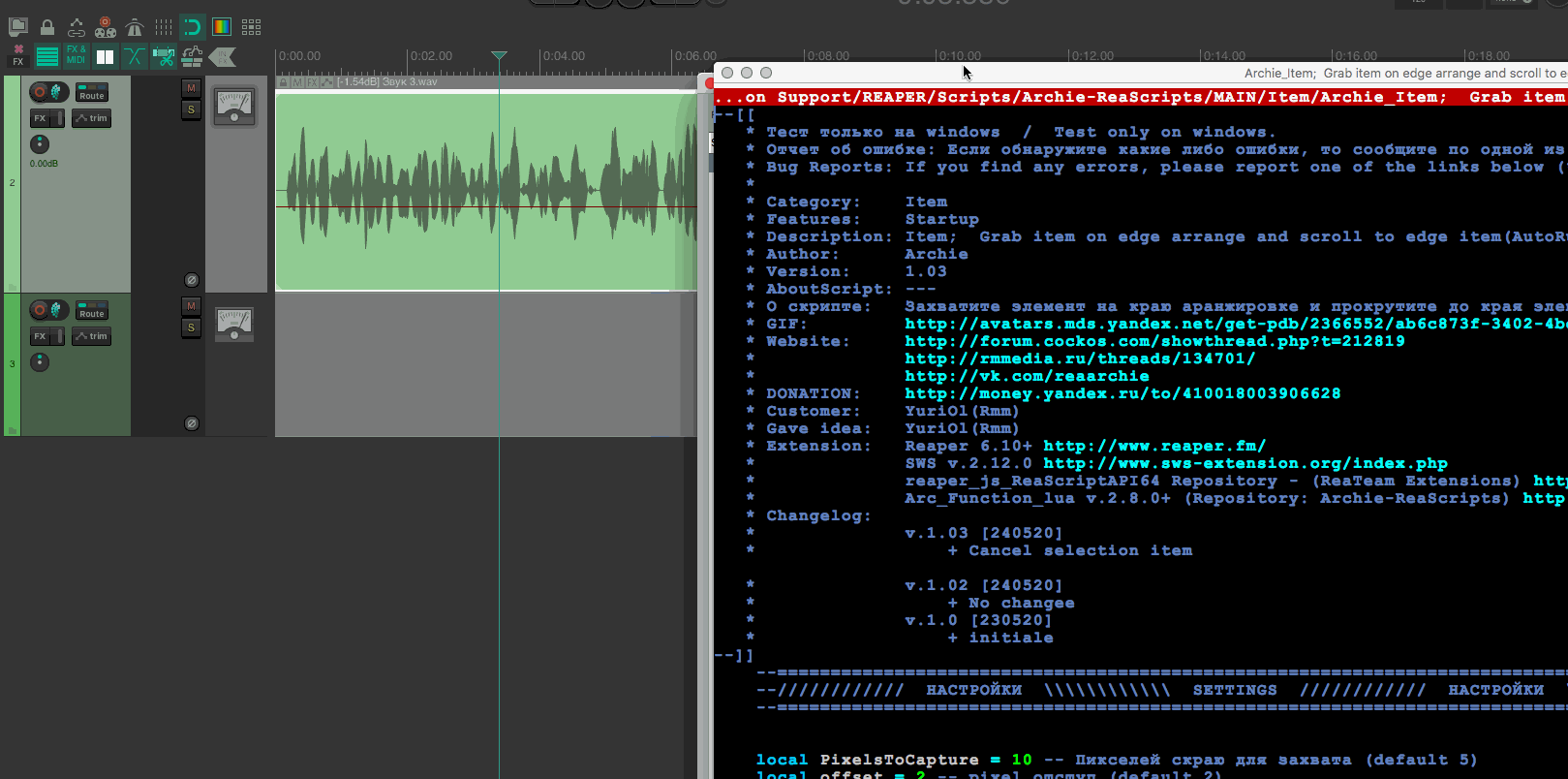Click the money.yandex.ru donation link
The width and height of the screenshot is (1568, 779).
point(1122,393)
